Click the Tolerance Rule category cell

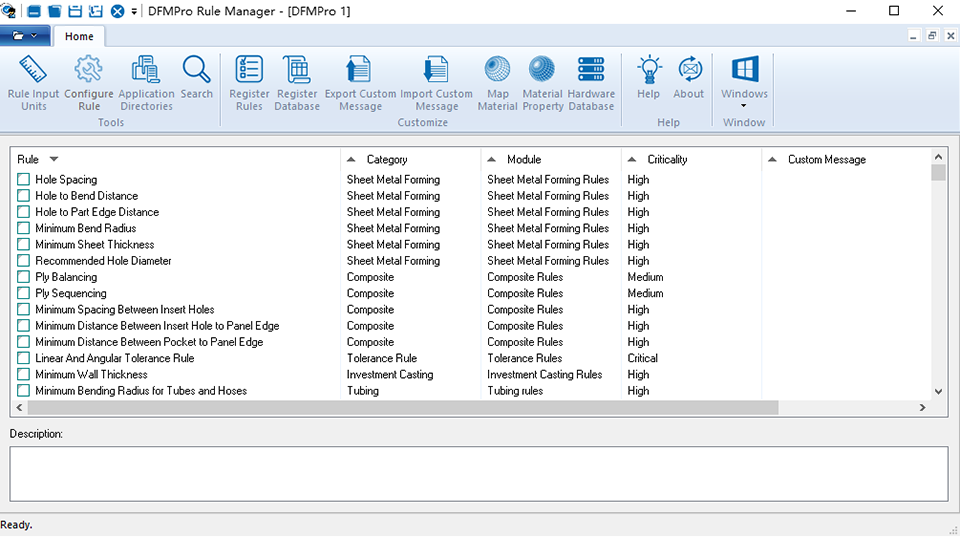(x=381, y=358)
